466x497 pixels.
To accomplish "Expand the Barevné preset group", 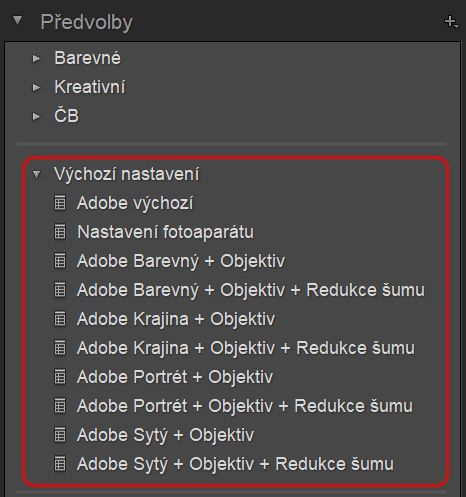I will coord(36,59).
